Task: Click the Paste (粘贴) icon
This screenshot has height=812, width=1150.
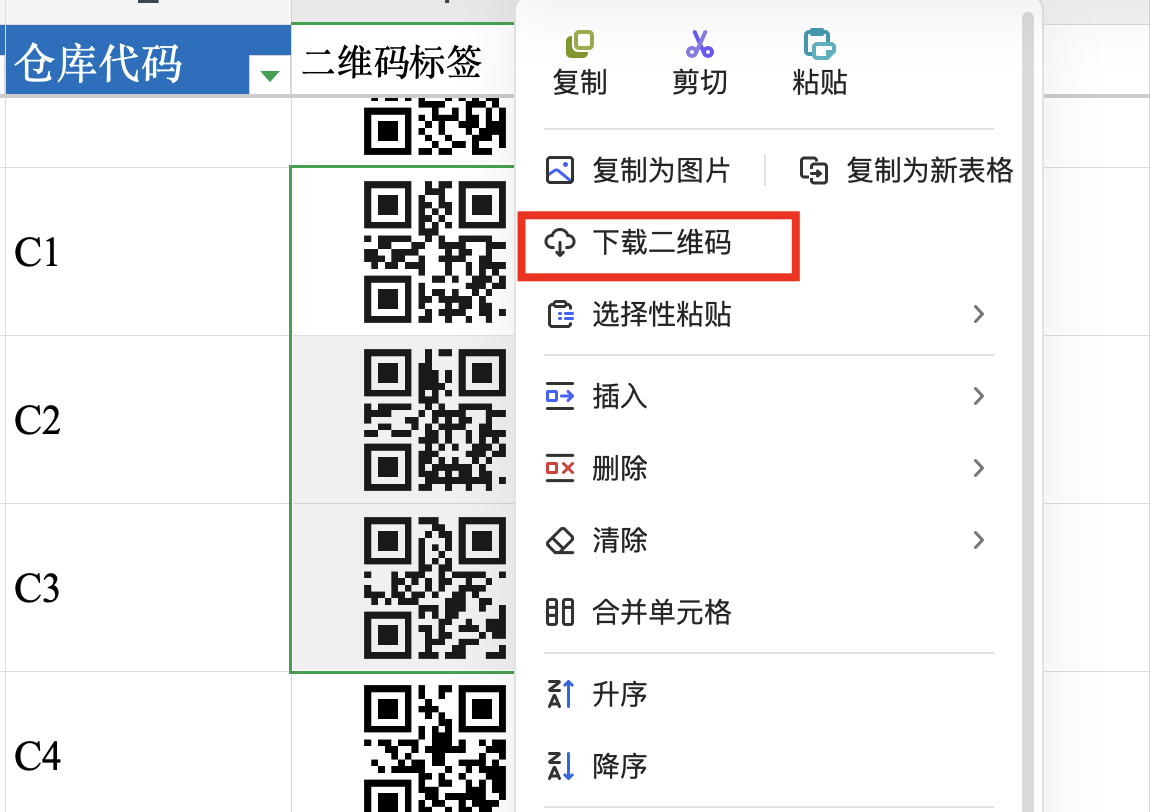Action: tap(819, 45)
